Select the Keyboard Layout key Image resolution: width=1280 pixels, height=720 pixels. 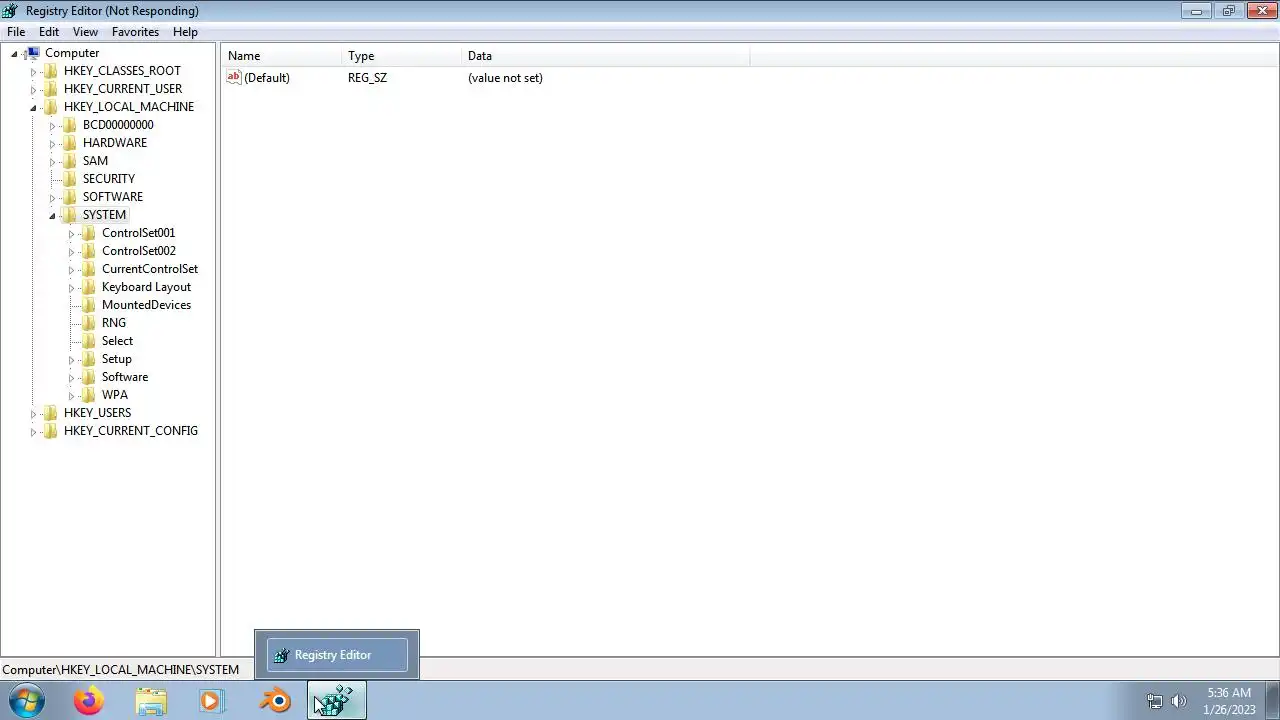point(146,287)
